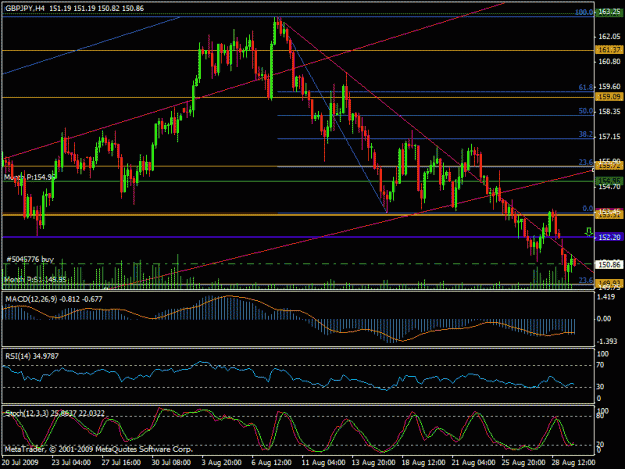Click the white 150.86 current price label
This screenshot has width=625, height=469.
point(609,264)
